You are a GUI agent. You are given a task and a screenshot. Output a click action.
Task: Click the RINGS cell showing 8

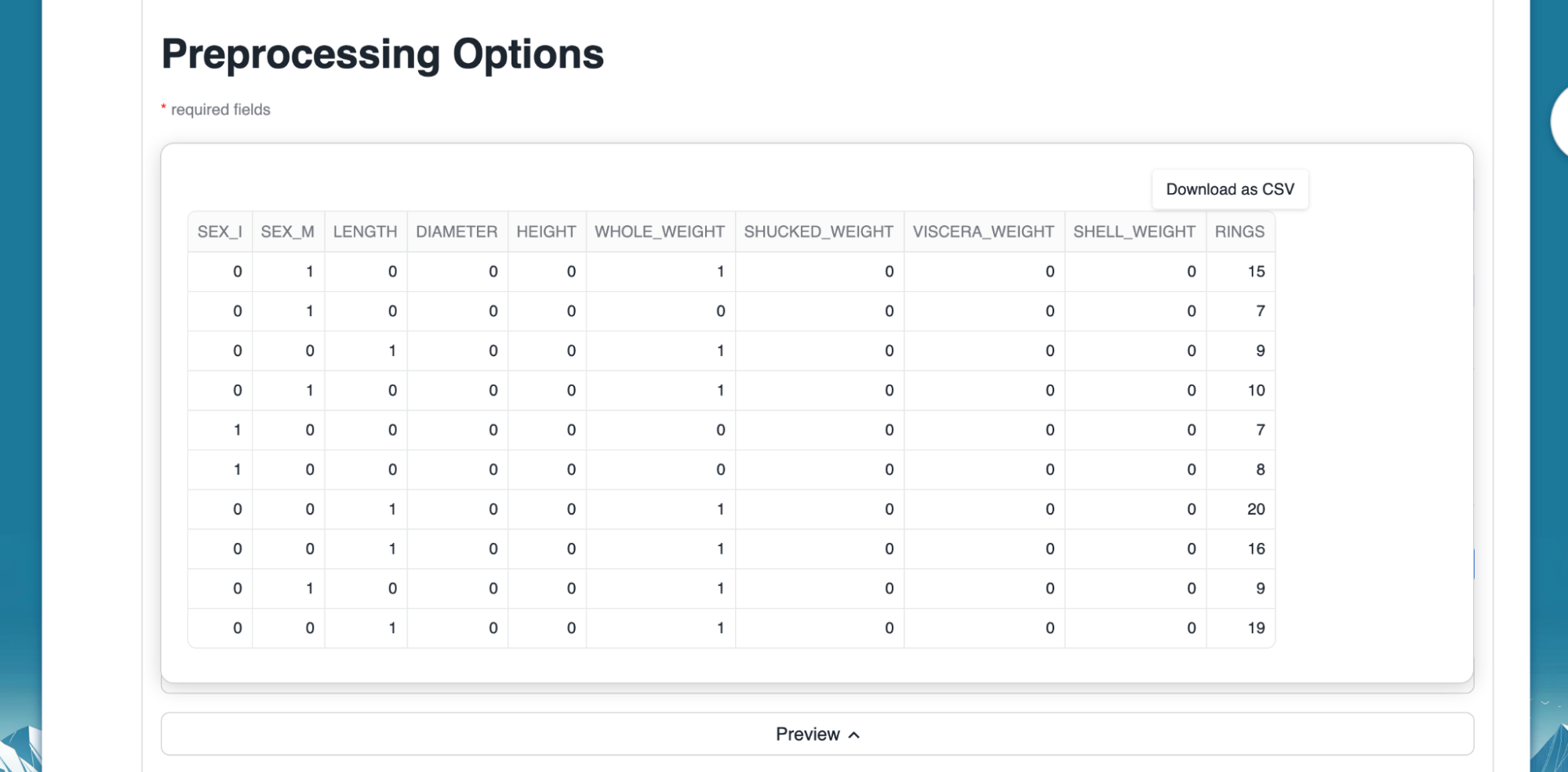pos(1260,469)
